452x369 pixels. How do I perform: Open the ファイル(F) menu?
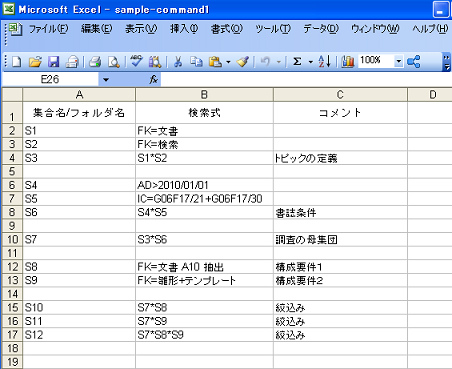(x=48, y=29)
